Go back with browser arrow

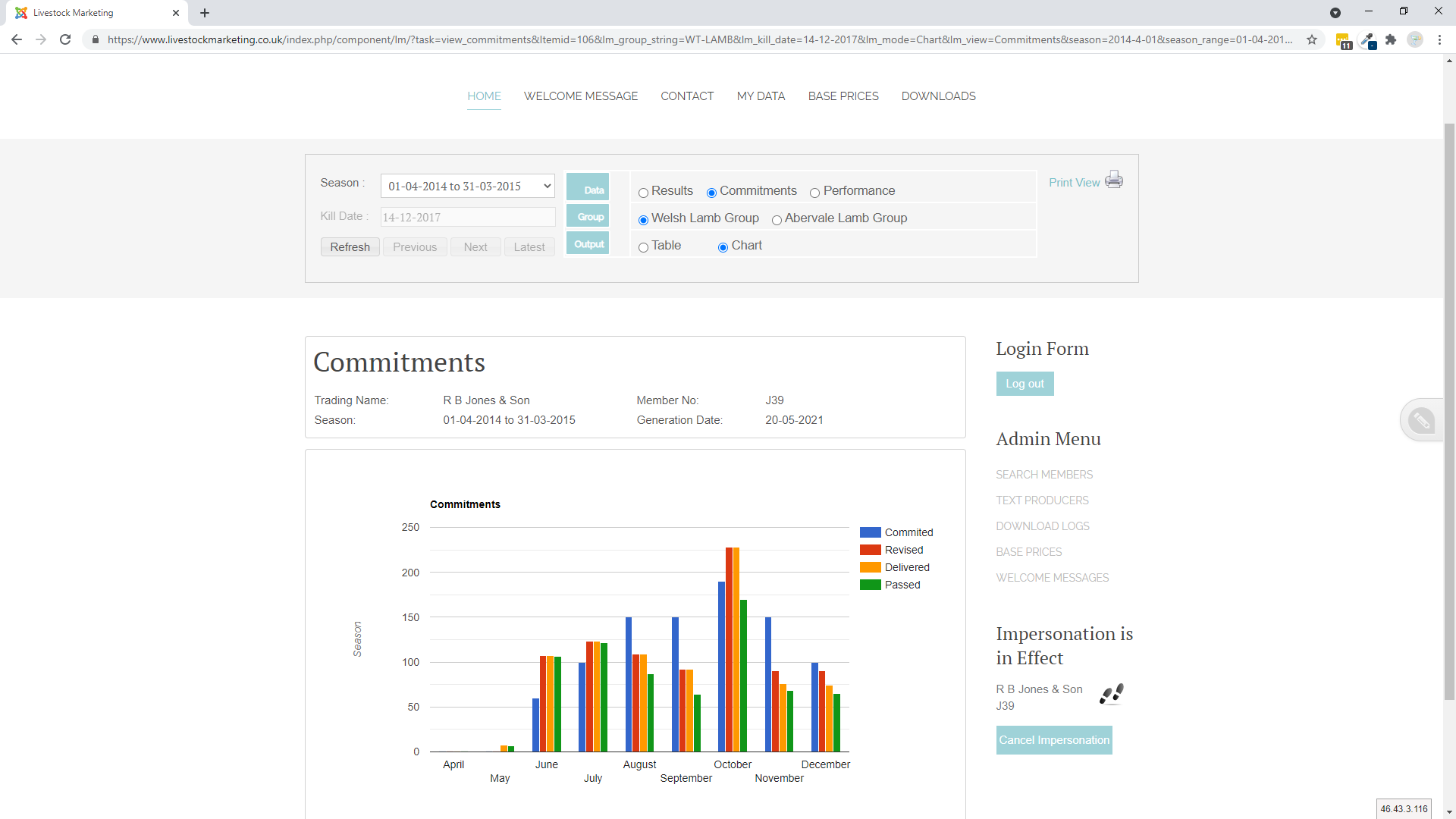coord(17,39)
